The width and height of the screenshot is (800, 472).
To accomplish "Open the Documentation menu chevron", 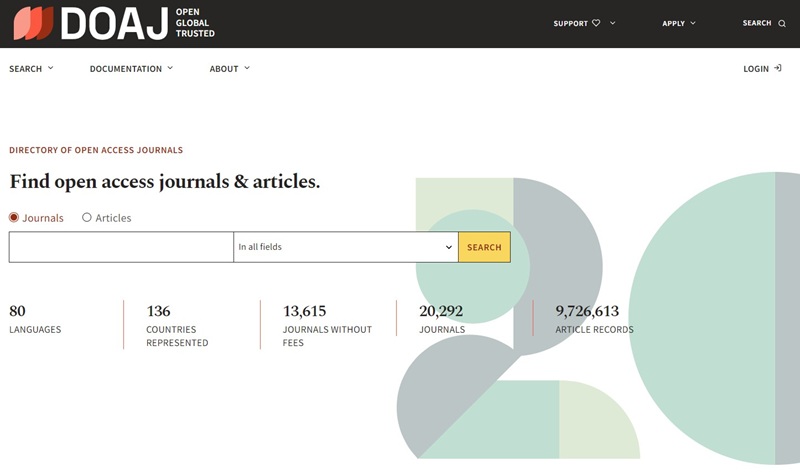I will tap(170, 68).
